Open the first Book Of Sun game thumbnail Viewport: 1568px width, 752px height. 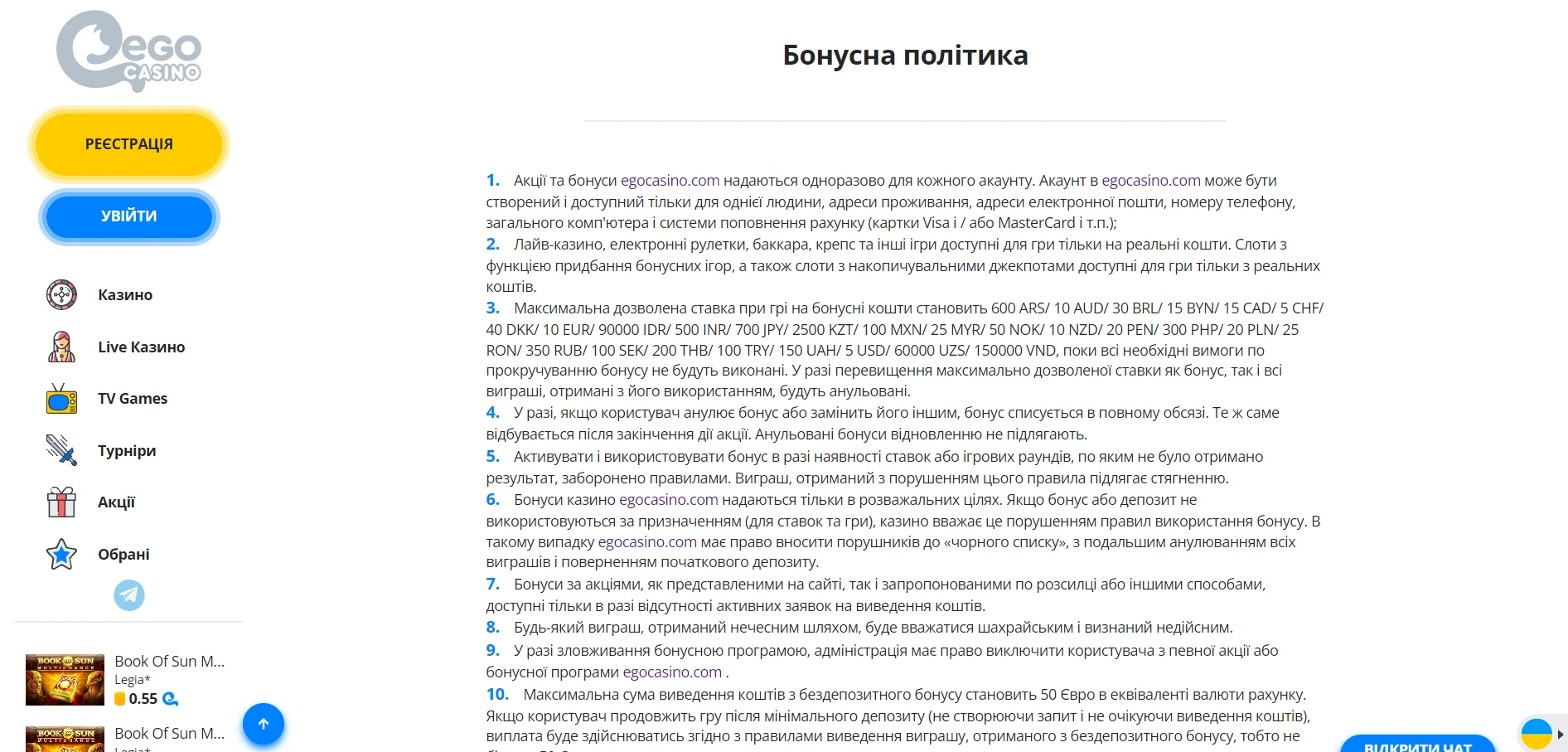point(65,680)
